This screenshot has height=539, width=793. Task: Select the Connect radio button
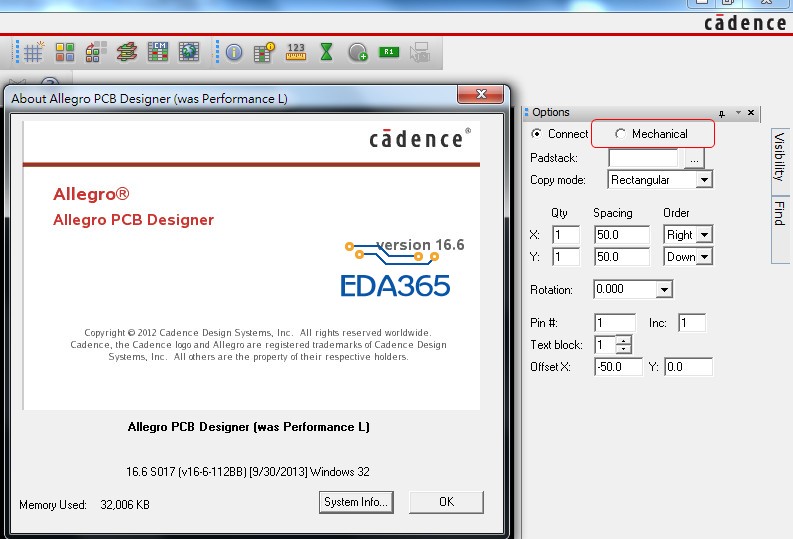pos(536,133)
